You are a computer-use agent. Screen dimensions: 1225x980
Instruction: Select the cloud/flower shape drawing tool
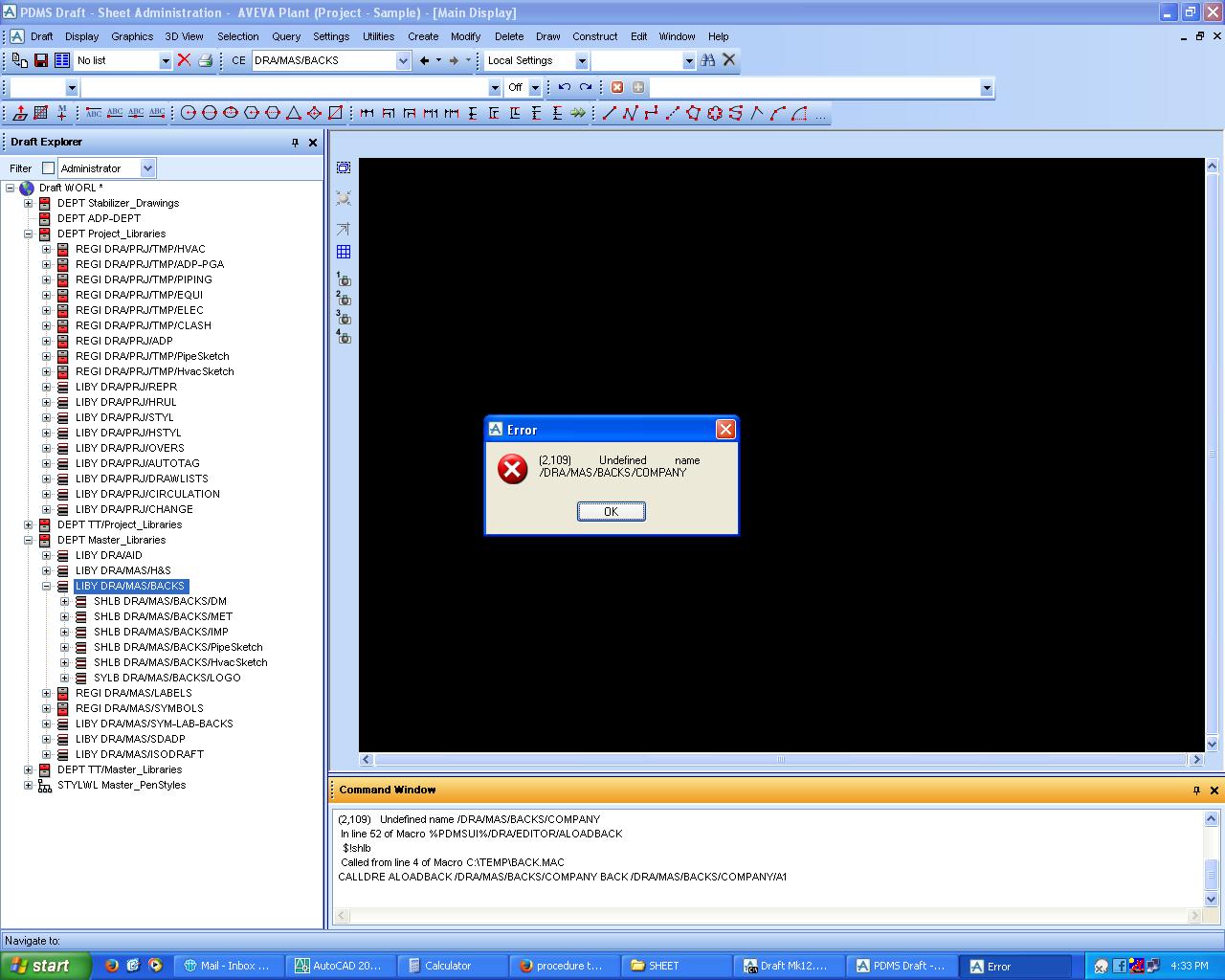pyautogui.click(x=714, y=113)
